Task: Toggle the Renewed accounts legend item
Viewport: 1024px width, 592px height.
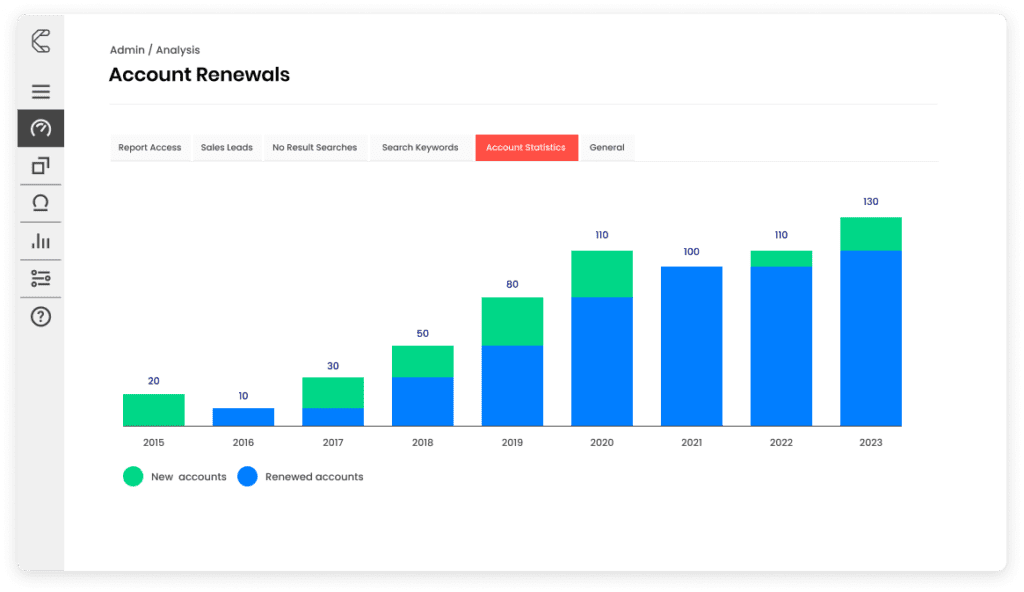Action: (301, 477)
